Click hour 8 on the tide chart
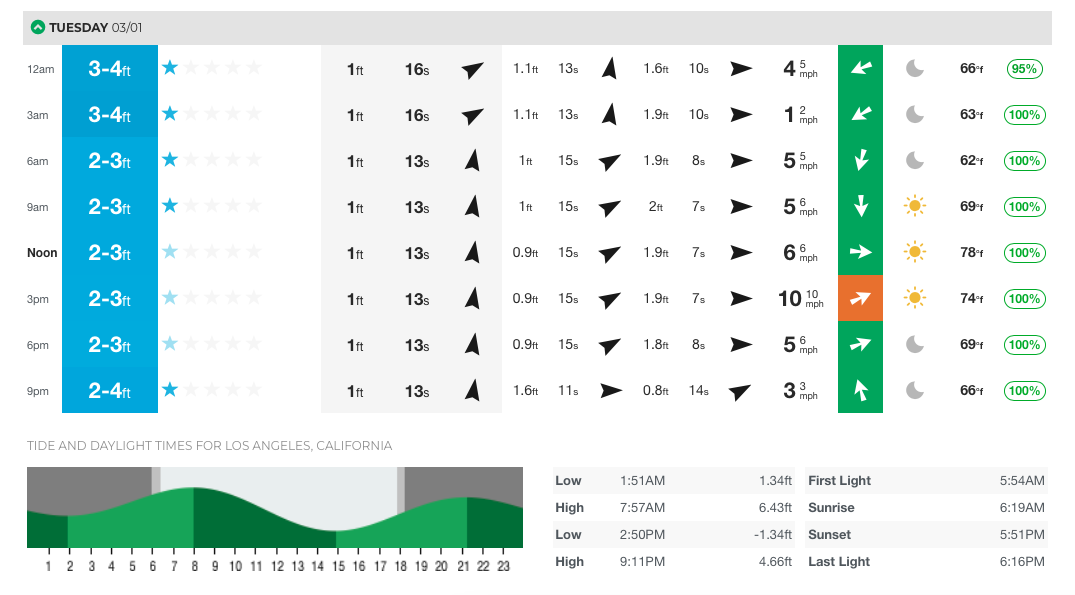Image resolution: width=1075 pixels, height=595 pixels. pyautogui.click(x=193, y=566)
